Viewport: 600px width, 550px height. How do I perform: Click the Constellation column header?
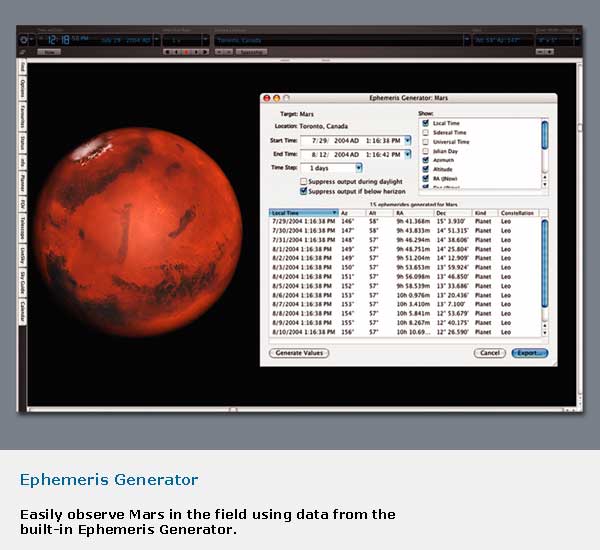click(518, 213)
